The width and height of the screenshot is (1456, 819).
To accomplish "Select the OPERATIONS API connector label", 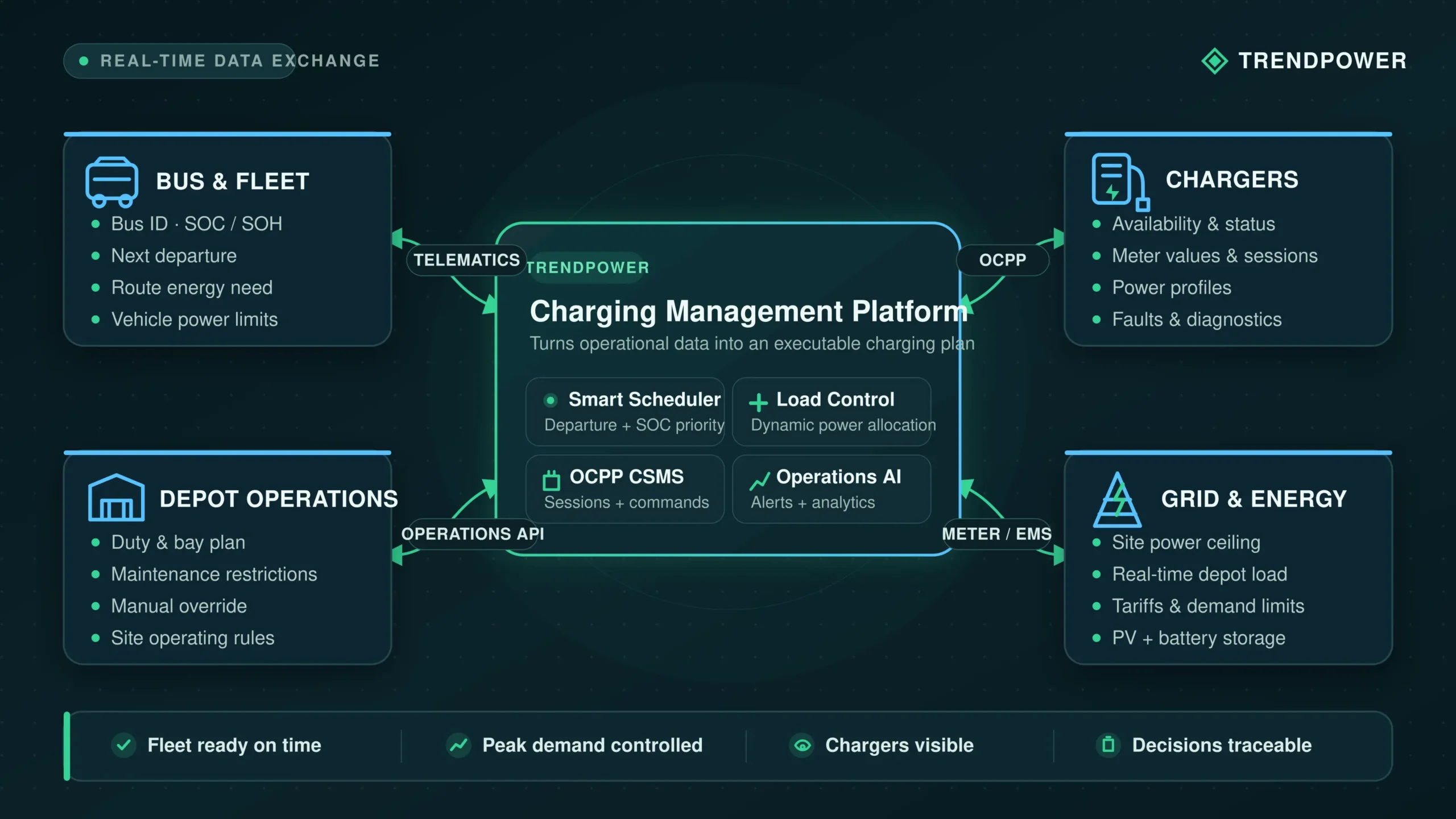I will [x=473, y=534].
